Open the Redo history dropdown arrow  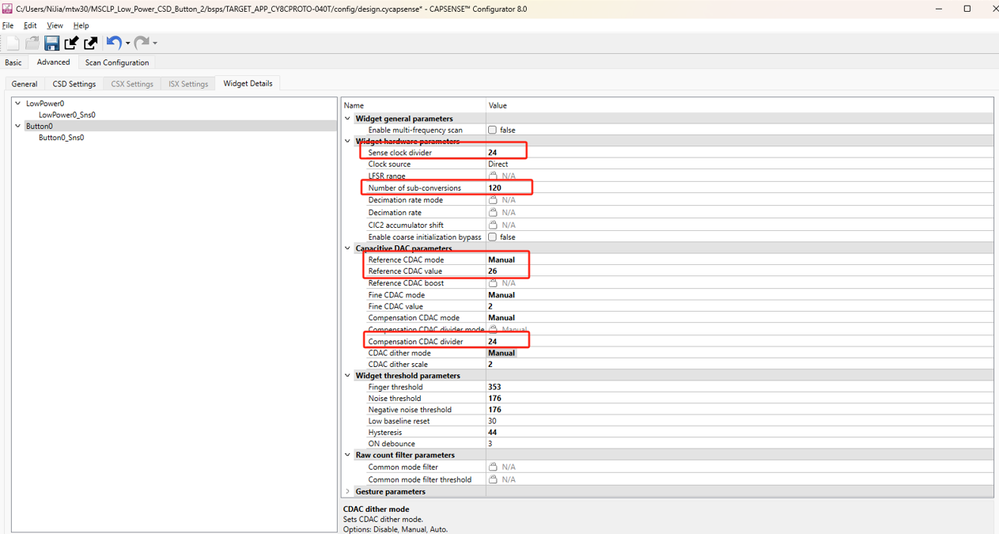[x=155, y=43]
